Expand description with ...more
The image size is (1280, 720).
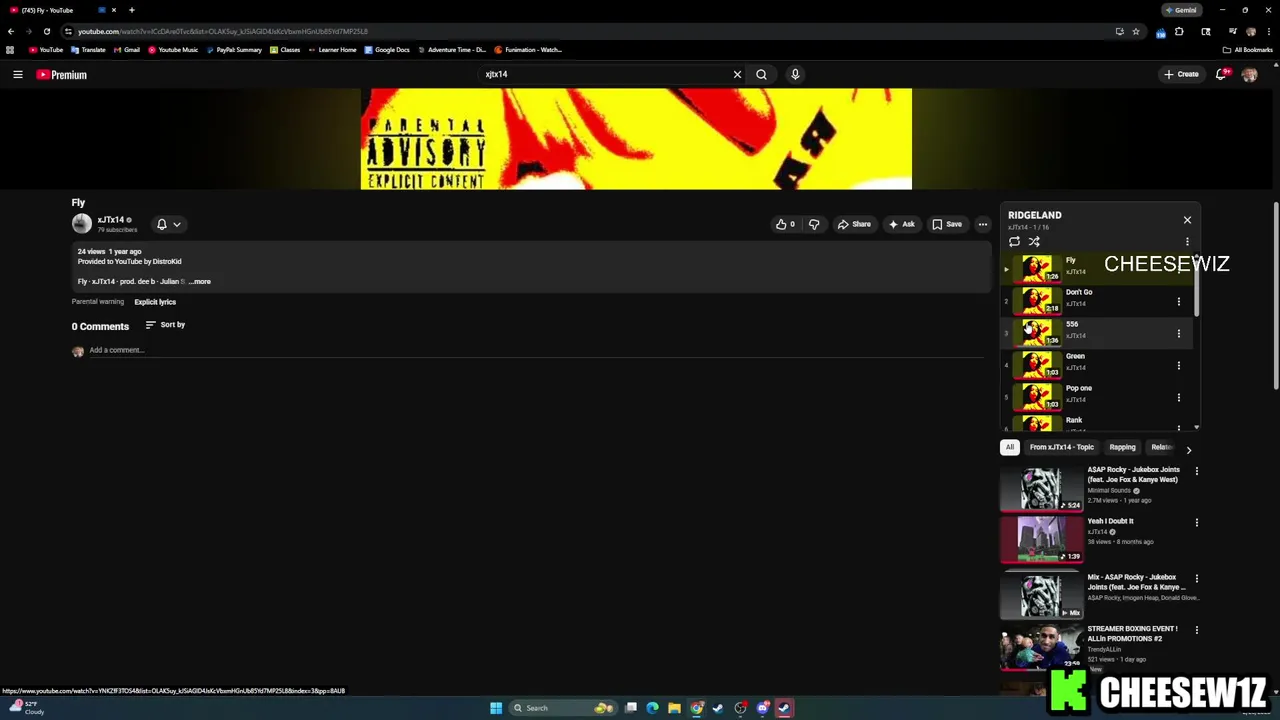pyautogui.click(x=200, y=282)
